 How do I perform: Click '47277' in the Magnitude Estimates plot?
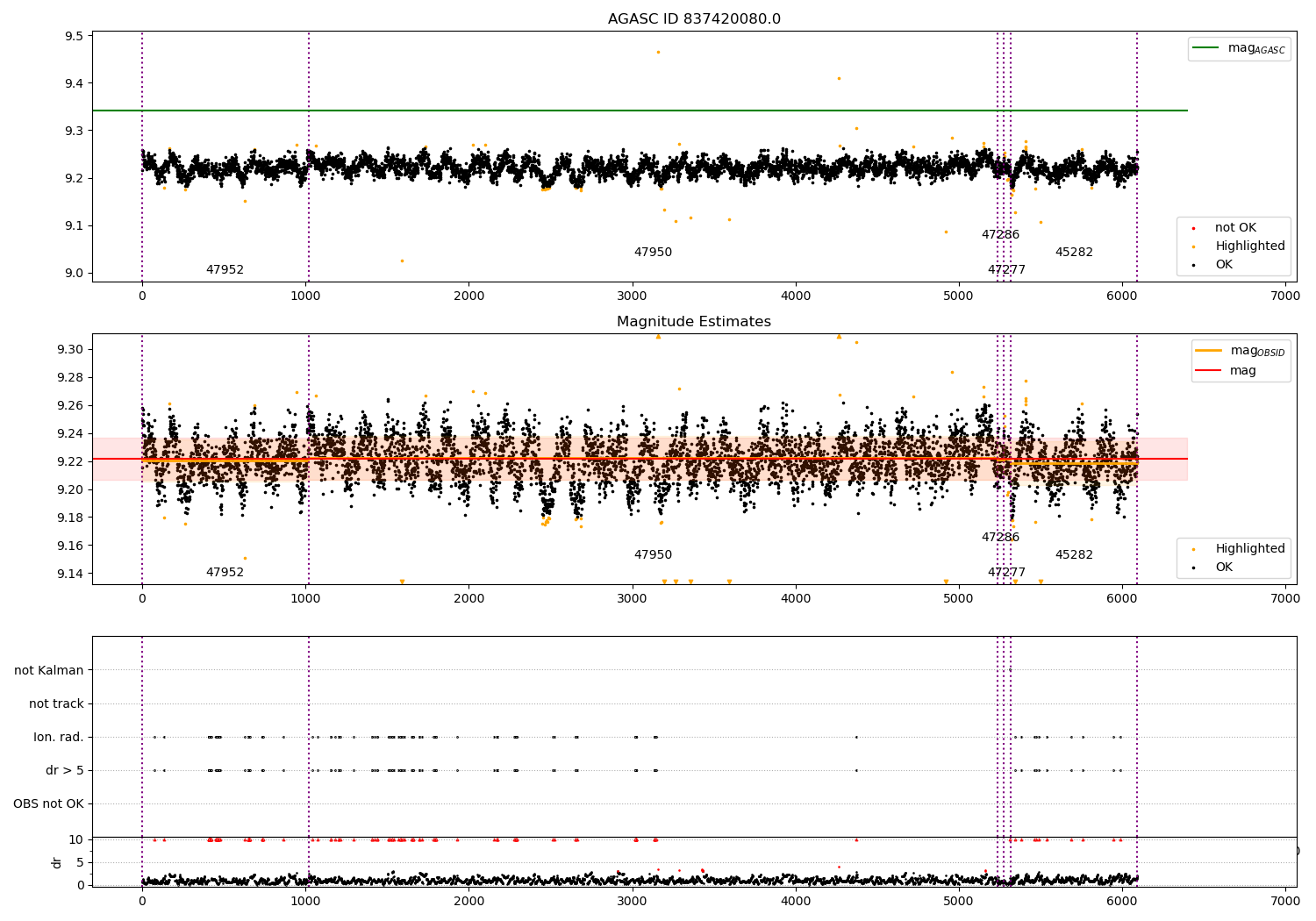click(1006, 573)
